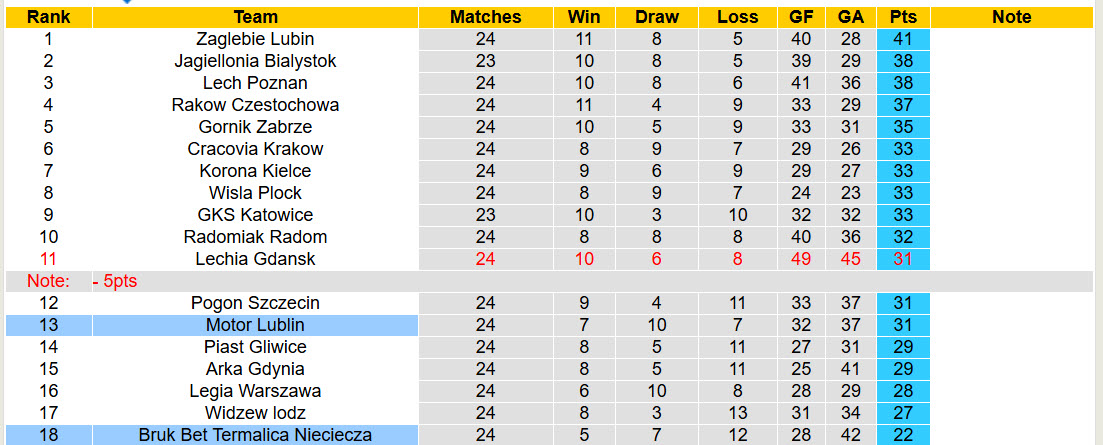1103x445 pixels.
Task: Click the Matches column header
Action: tap(486, 17)
